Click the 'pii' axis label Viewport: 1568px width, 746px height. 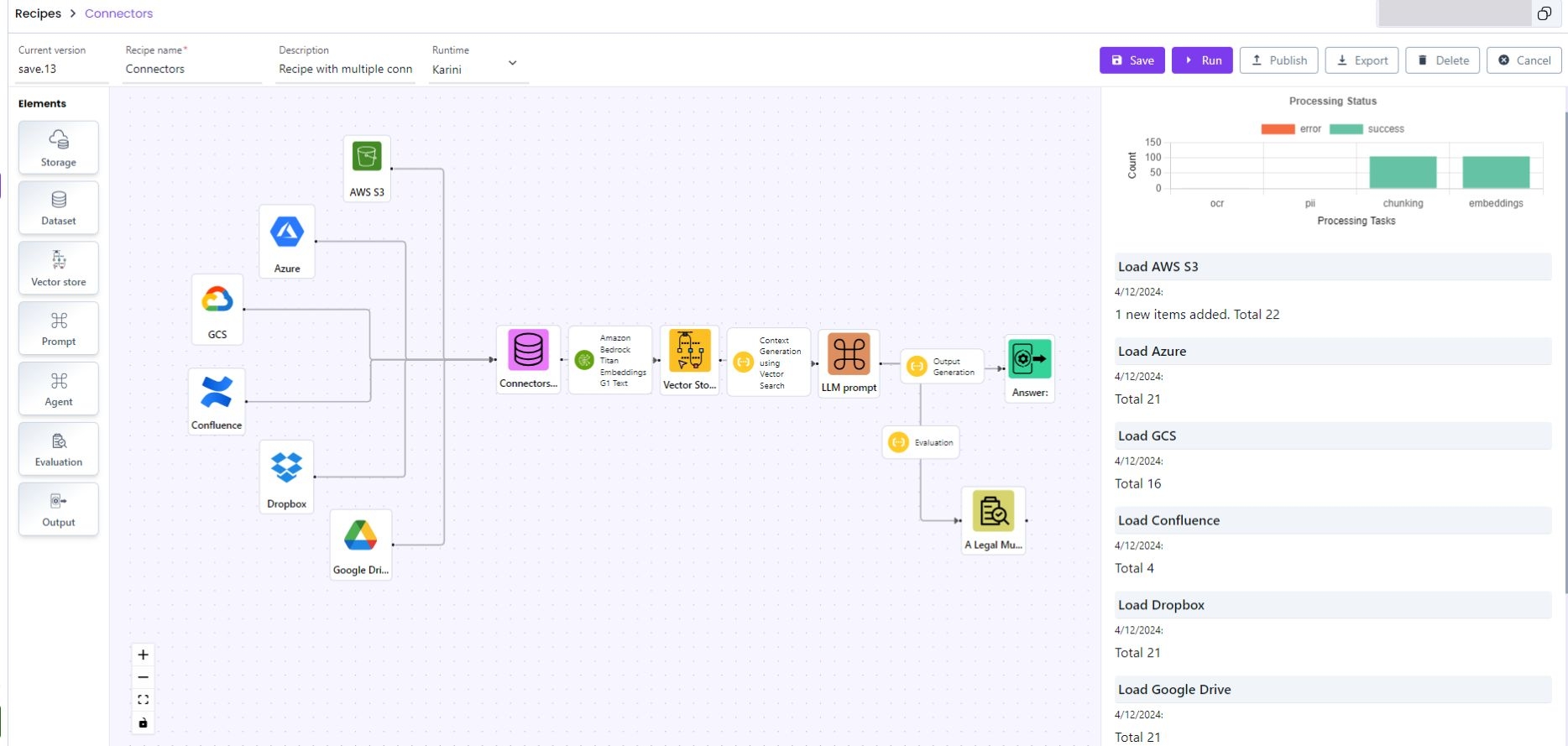point(1310,203)
